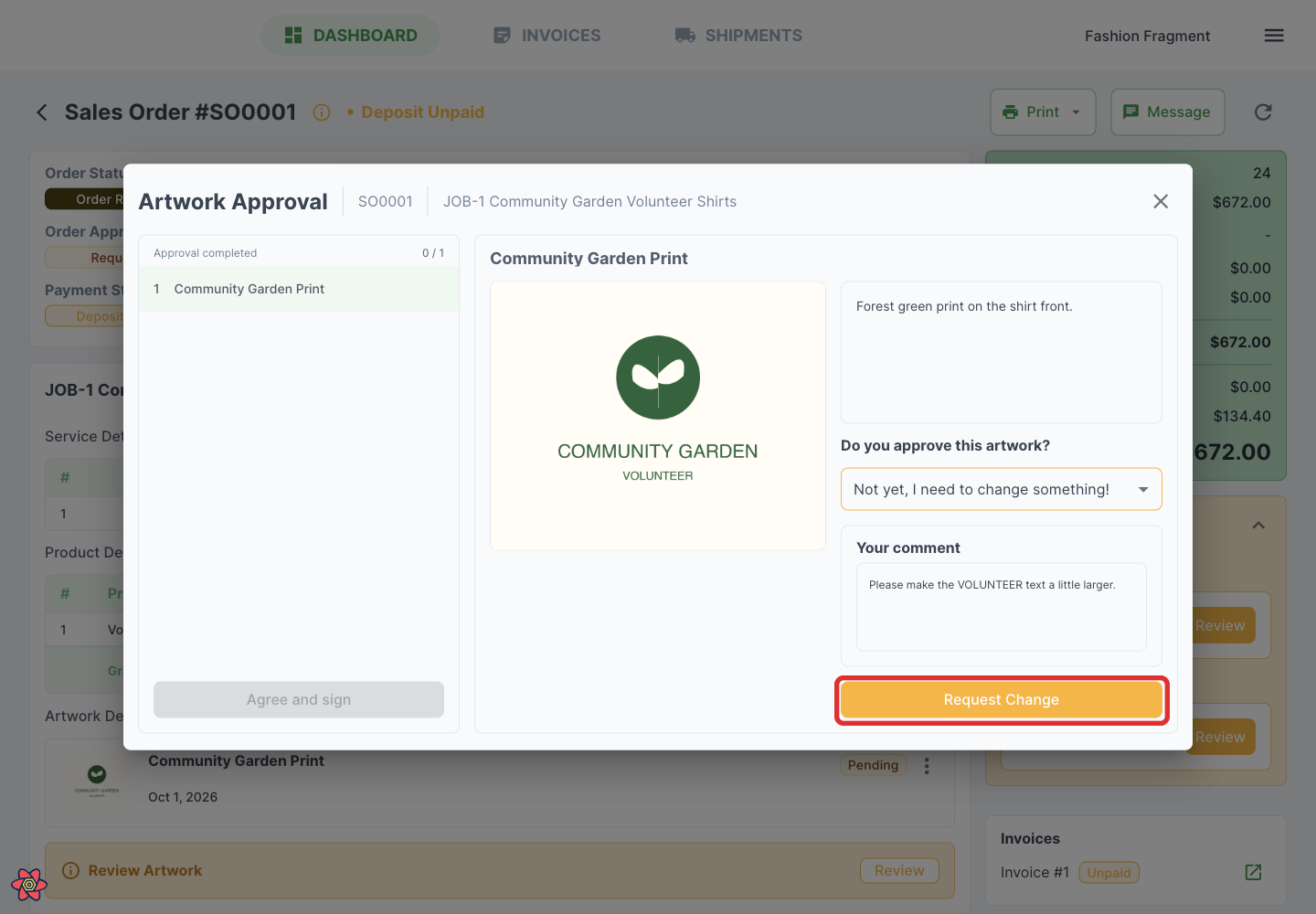Click the JOB-1 Community Garden Volunteer Shirts title
The height and width of the screenshot is (914, 1316).
(x=589, y=202)
